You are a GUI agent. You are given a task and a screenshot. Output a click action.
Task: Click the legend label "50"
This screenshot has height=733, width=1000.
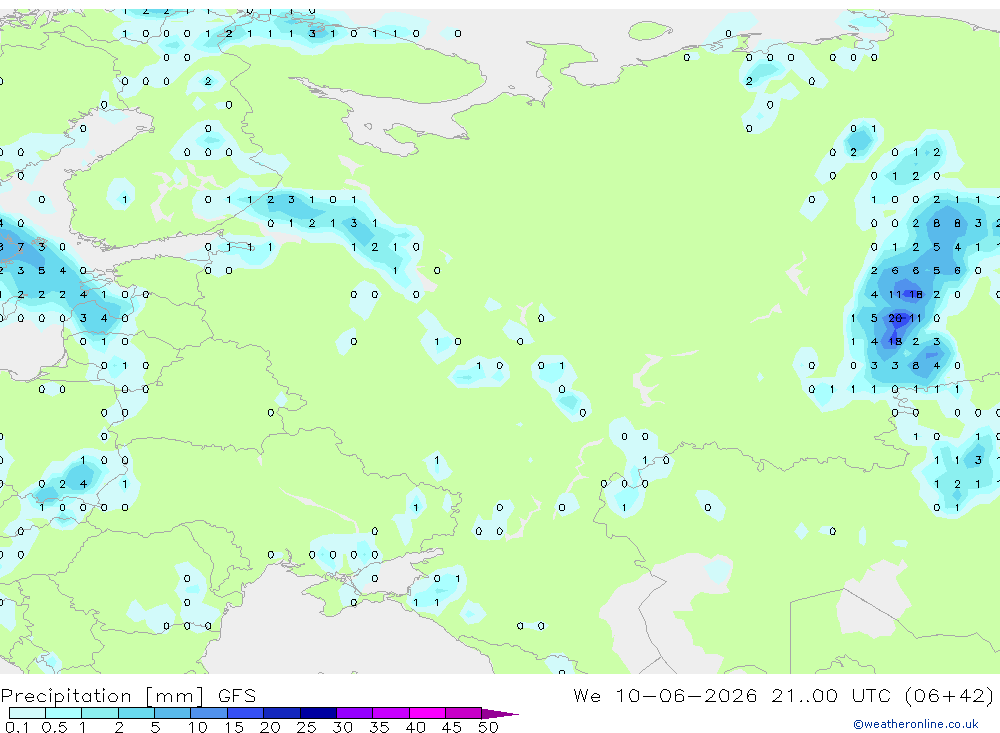(488, 727)
